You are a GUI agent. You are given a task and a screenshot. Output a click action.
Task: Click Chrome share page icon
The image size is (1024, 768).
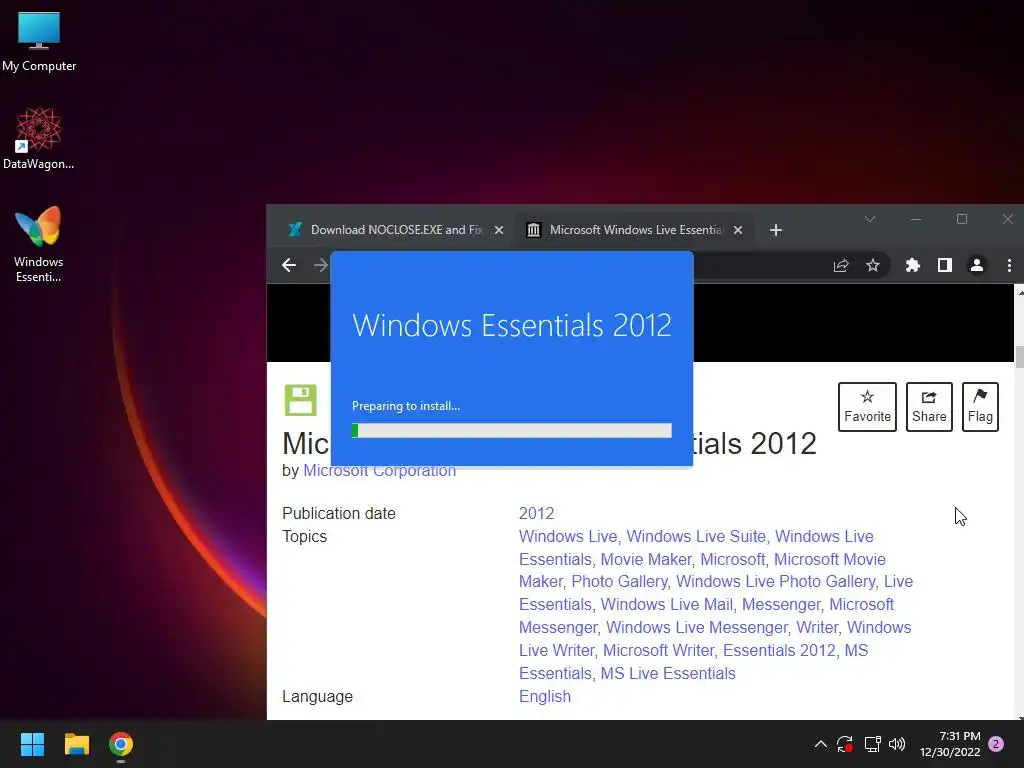(x=840, y=265)
